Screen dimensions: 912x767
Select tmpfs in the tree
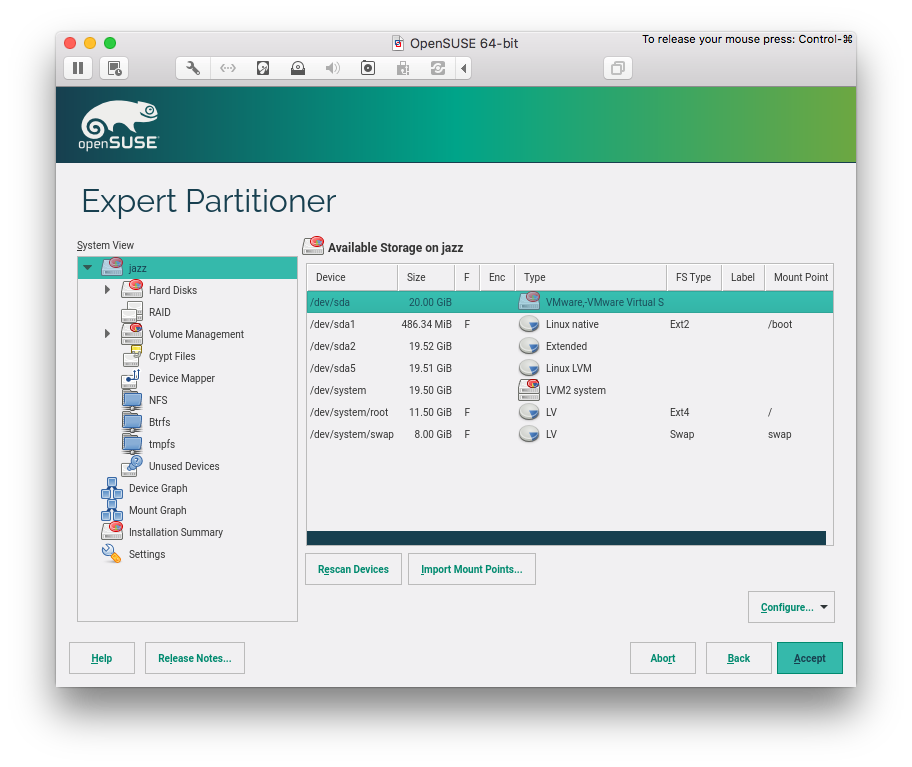162,444
